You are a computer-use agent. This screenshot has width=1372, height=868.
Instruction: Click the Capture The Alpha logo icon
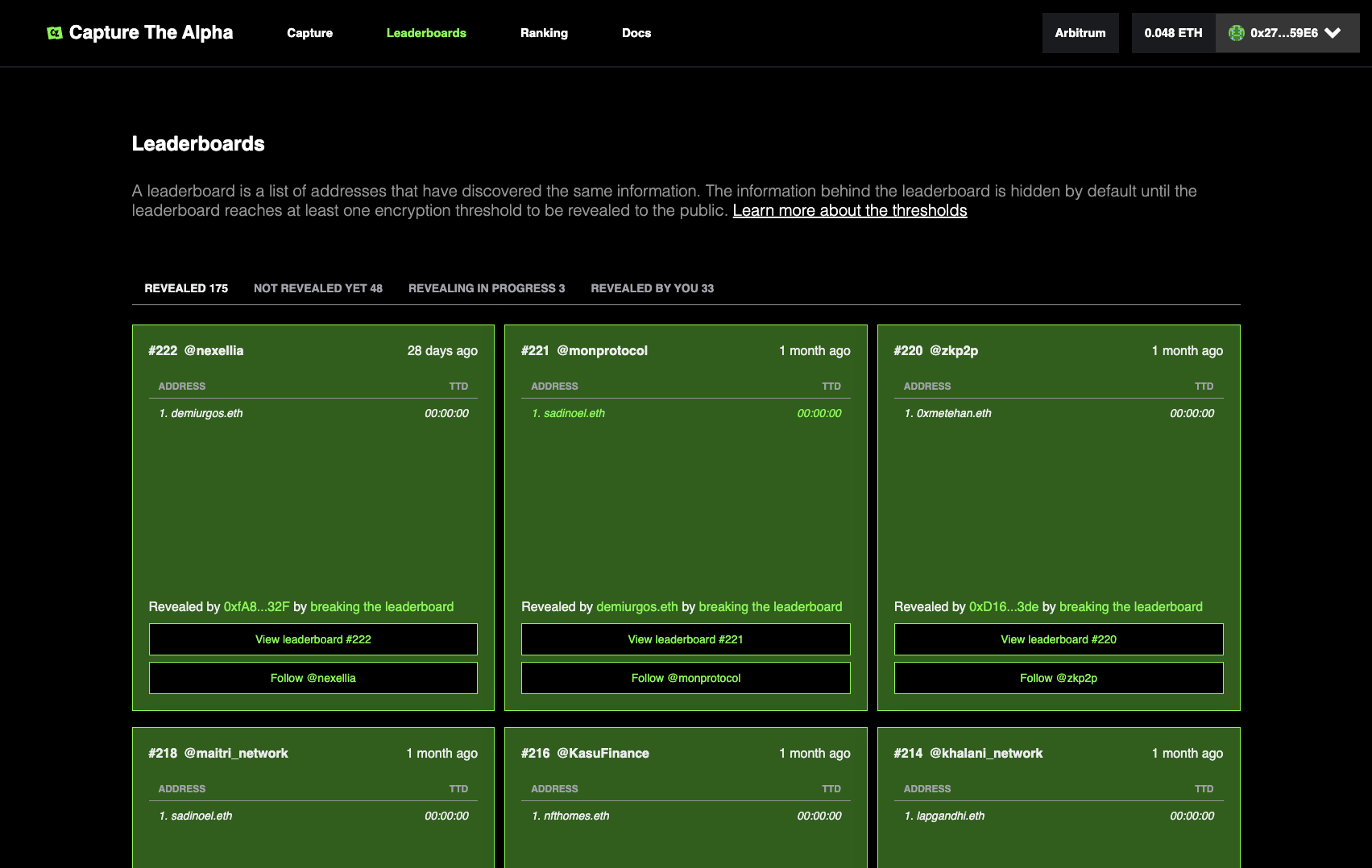pos(55,33)
